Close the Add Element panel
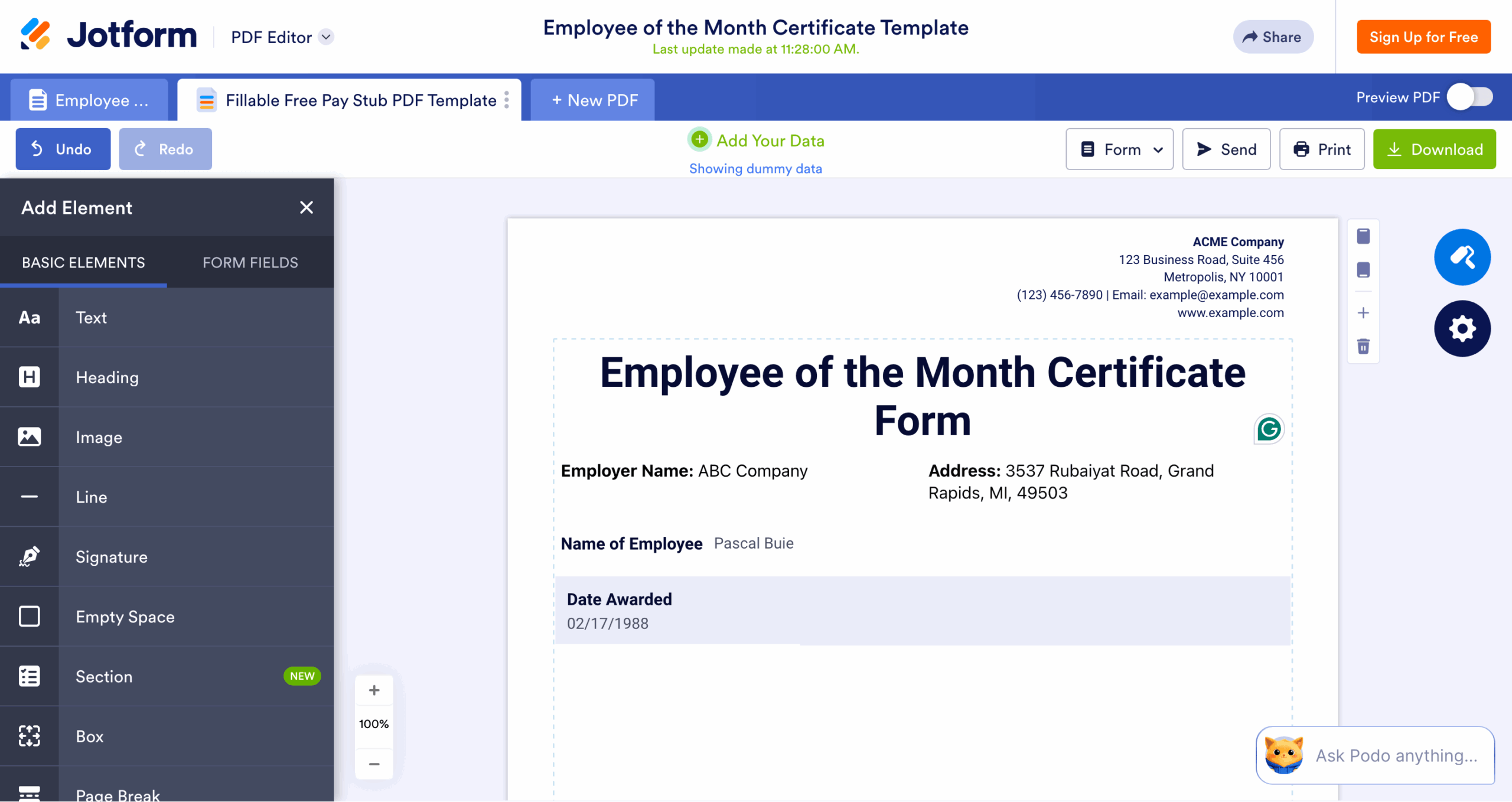The width and height of the screenshot is (1512, 802). (x=306, y=207)
